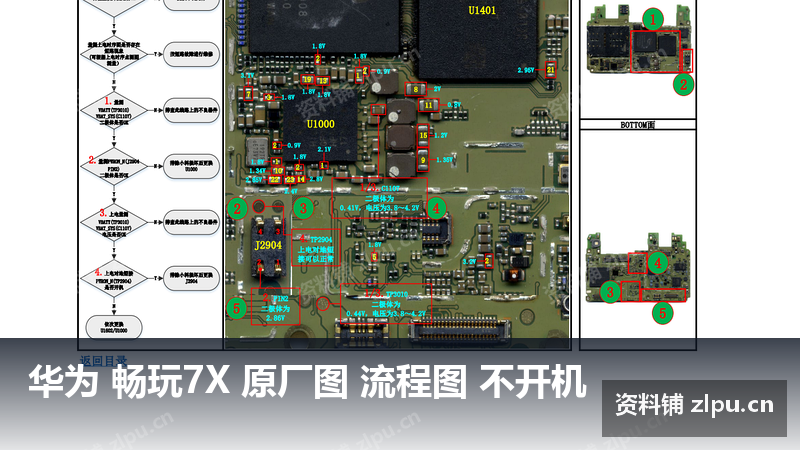Click the 2.1V voltage label on U1000
This screenshot has width=800, height=450.
324,149
